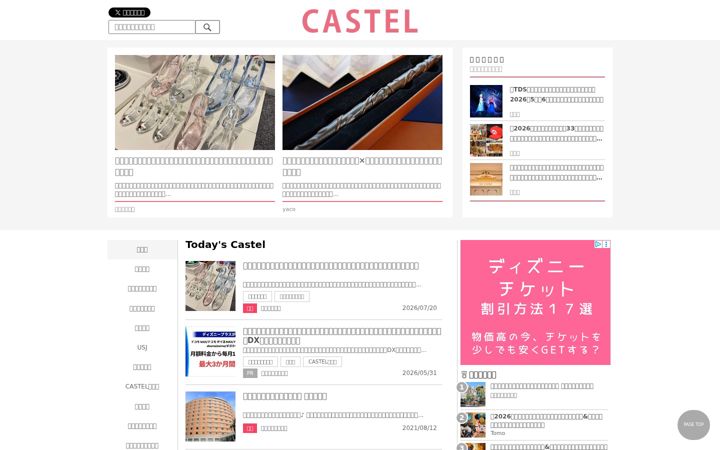Open the Disney Plus promo list thumbnail

click(210, 352)
